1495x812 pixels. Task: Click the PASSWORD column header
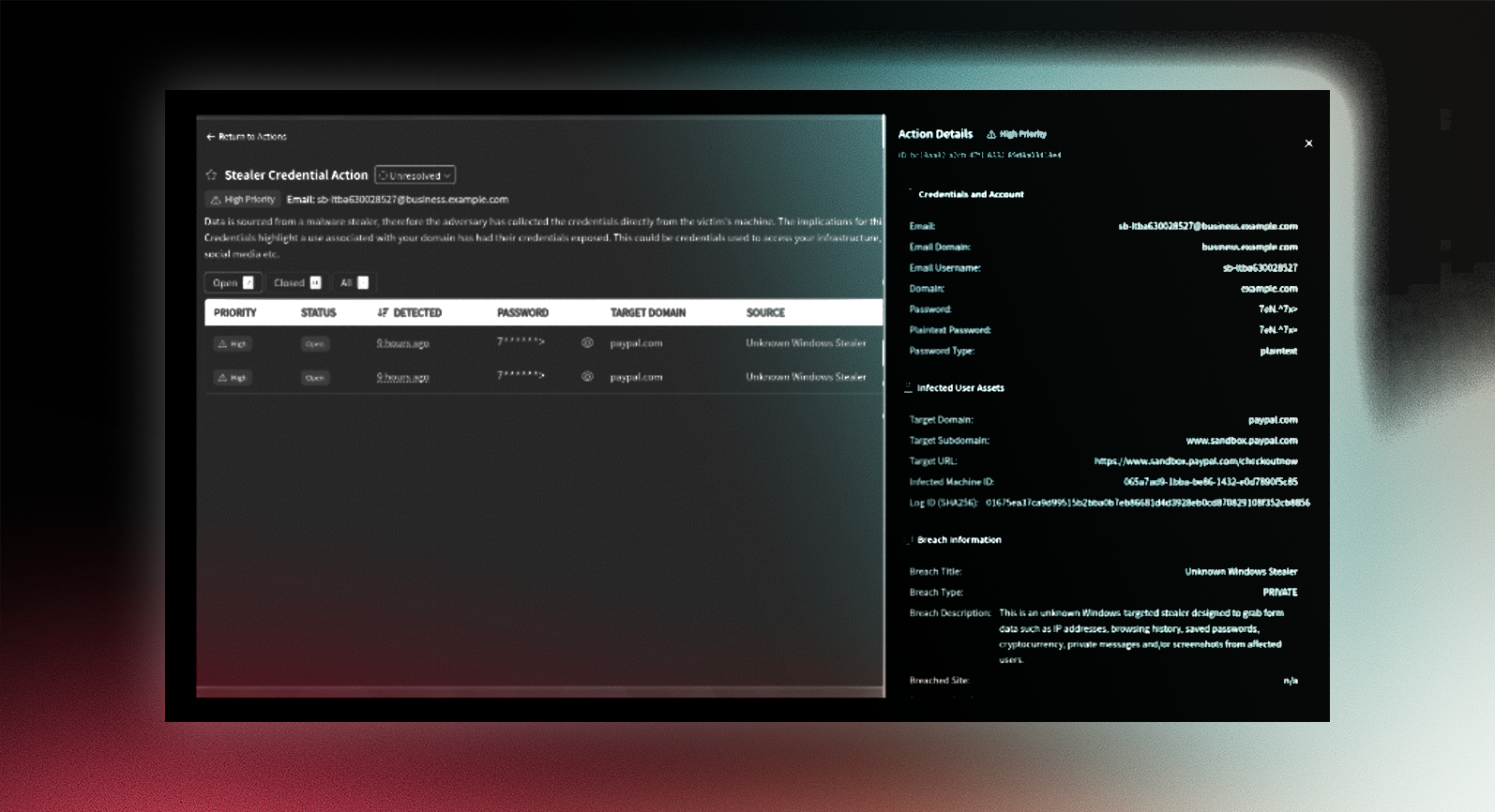click(x=522, y=313)
